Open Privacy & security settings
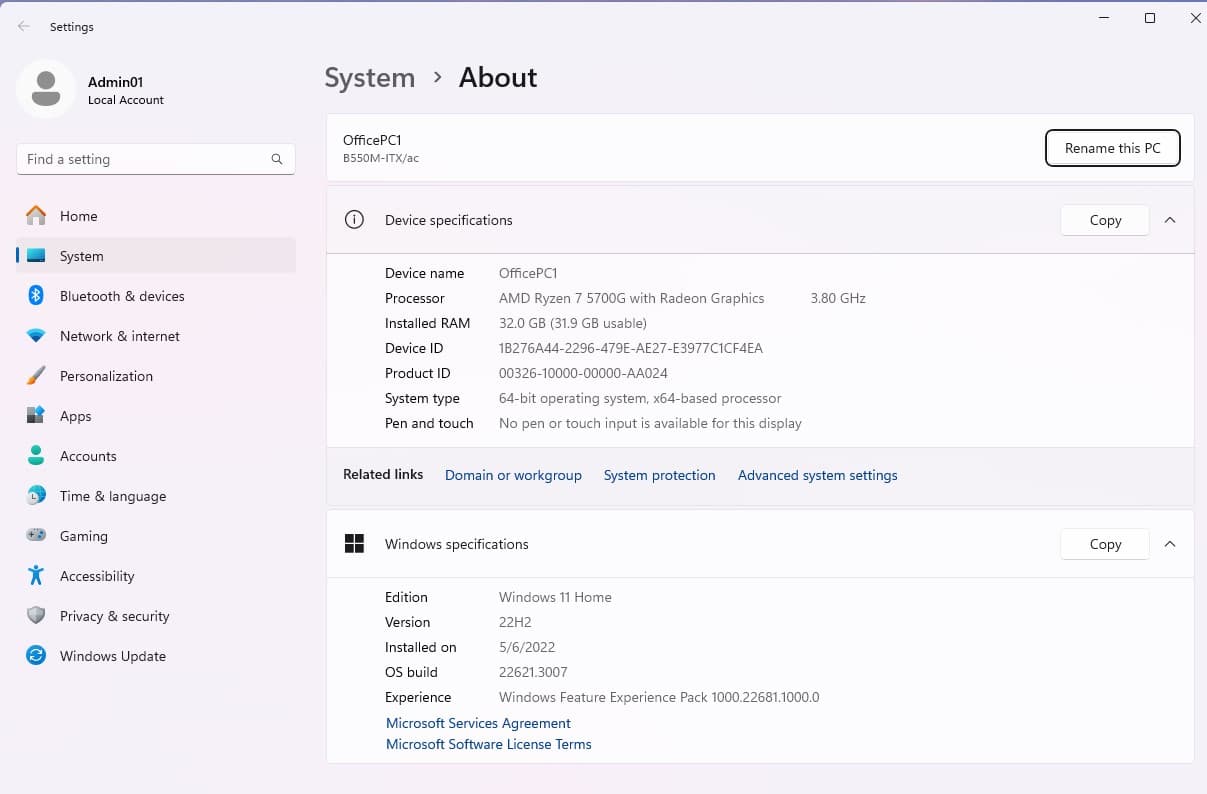This screenshot has width=1207, height=794. (x=156, y=616)
